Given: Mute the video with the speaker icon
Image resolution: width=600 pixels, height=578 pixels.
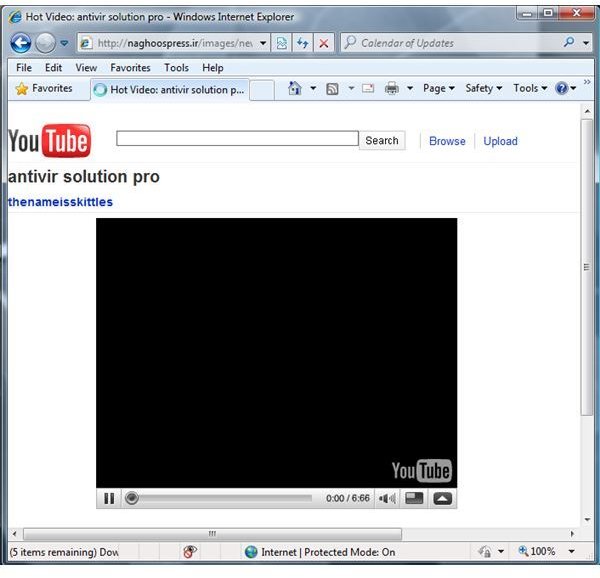Looking at the screenshot, I should (387, 498).
